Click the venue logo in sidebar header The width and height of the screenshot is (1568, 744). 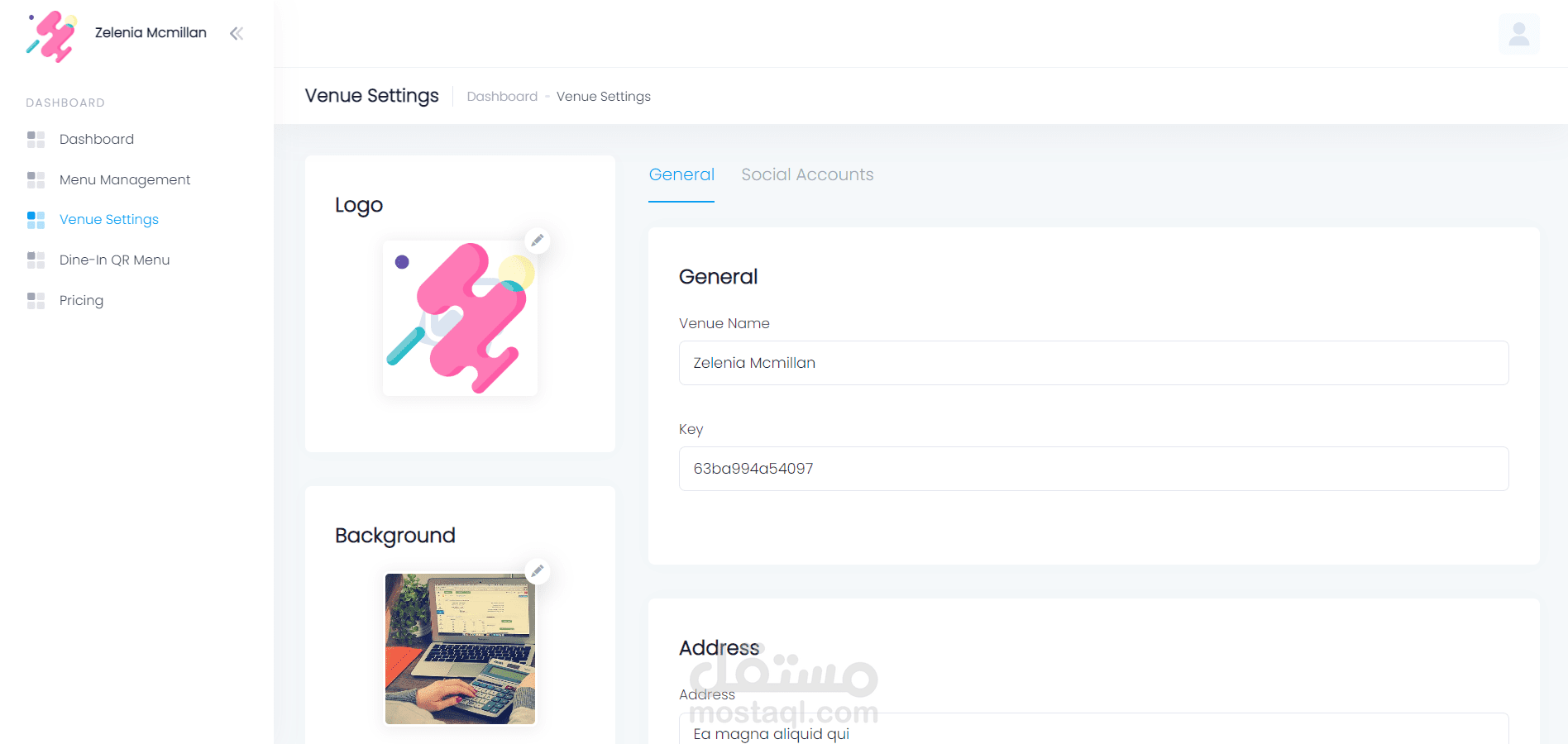(51, 36)
